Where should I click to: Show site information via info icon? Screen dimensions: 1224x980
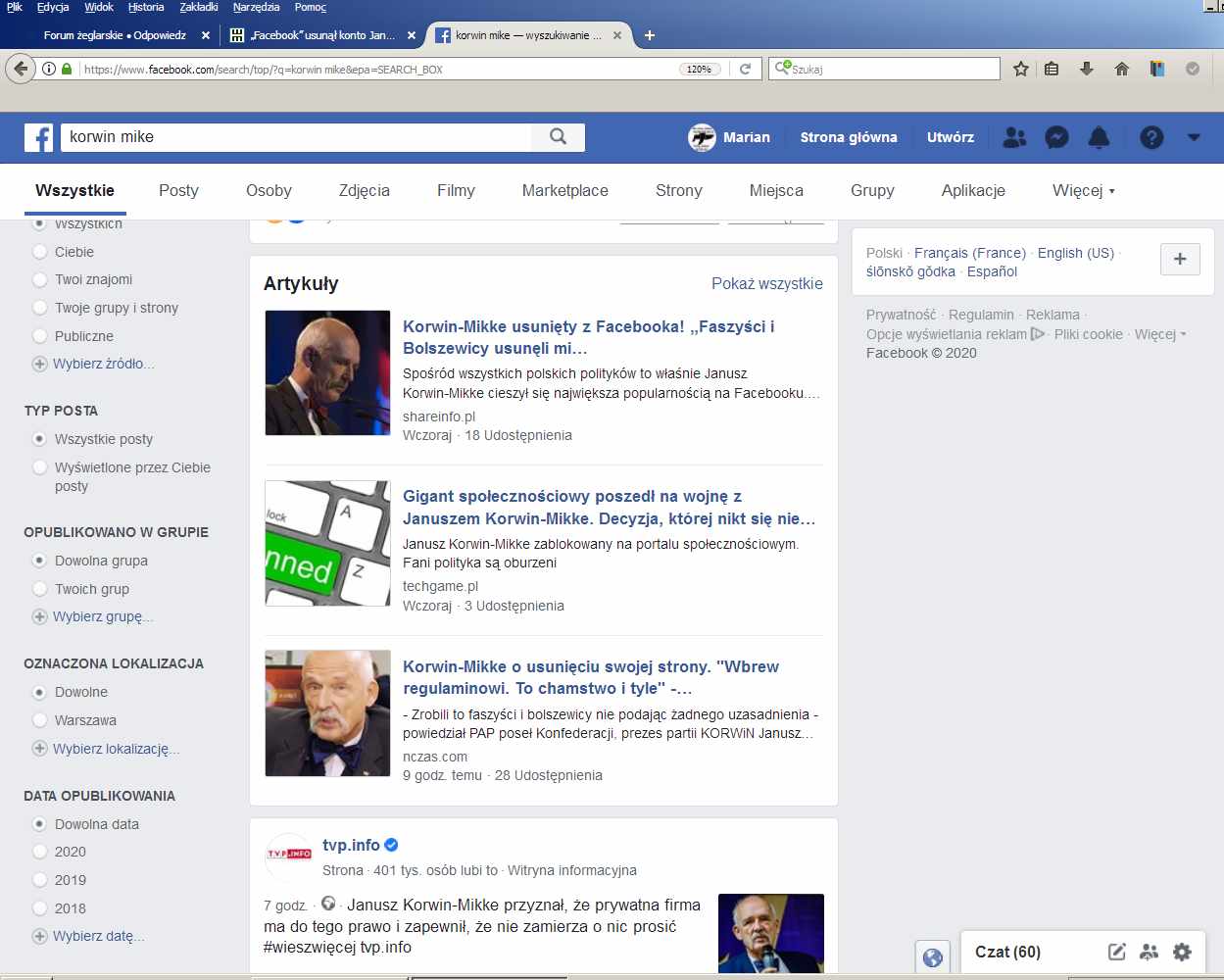(48, 69)
